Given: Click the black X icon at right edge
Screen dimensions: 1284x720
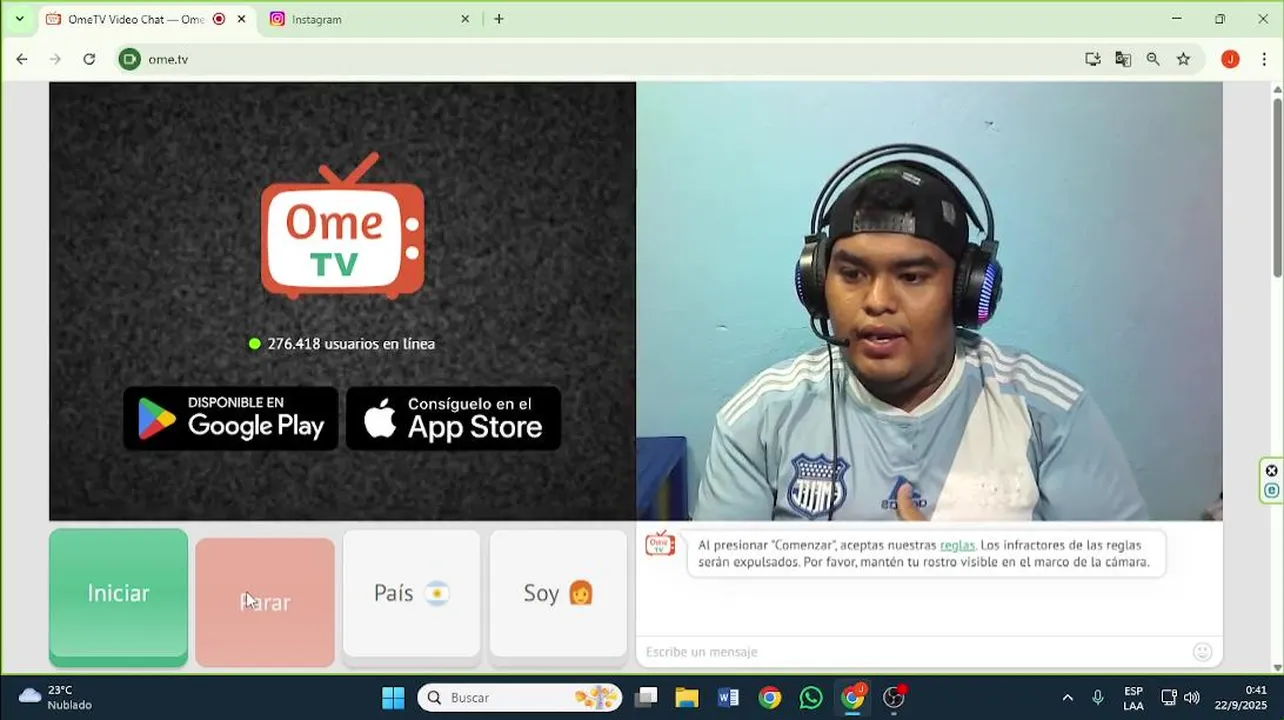Looking at the screenshot, I should coord(1271,471).
